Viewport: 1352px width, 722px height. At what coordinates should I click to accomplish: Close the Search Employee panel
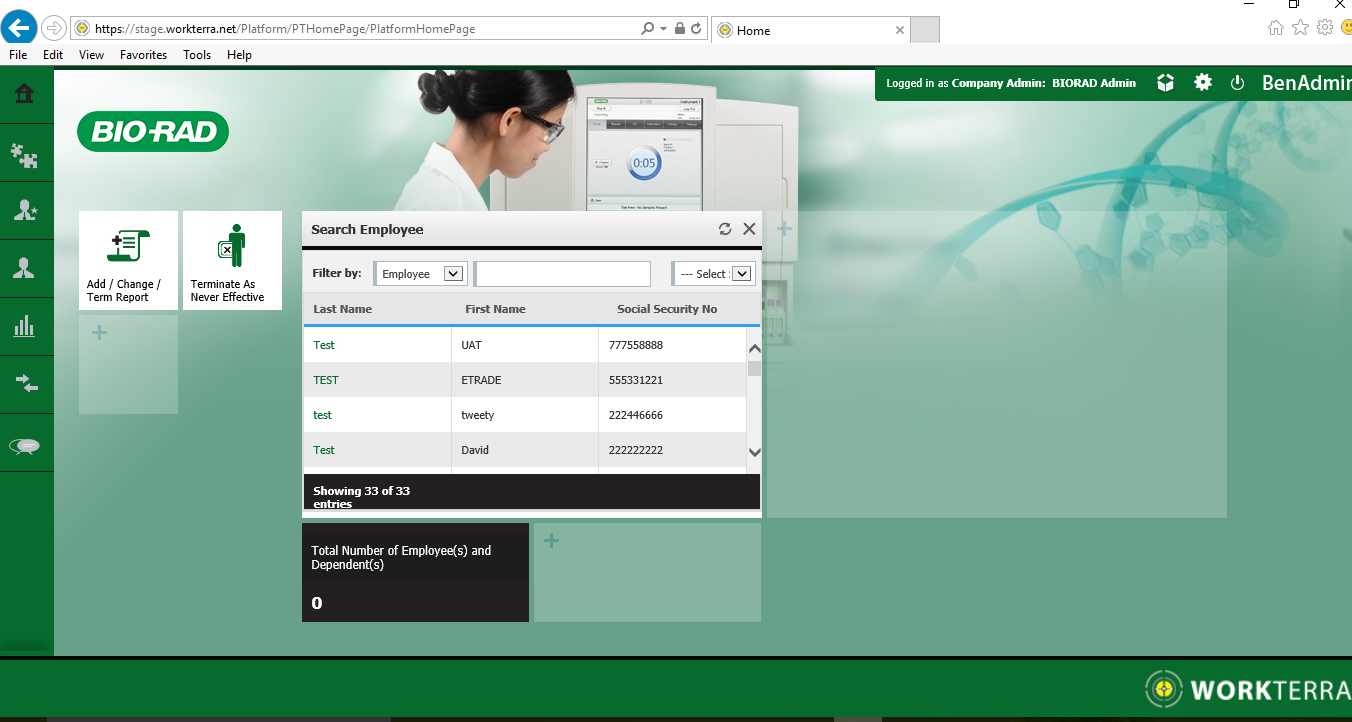pos(749,229)
